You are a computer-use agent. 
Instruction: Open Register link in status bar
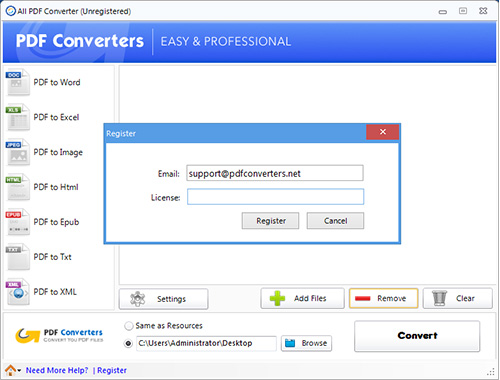point(112,370)
